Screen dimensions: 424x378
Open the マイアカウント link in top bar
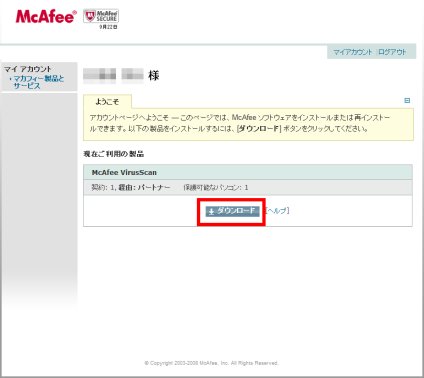click(x=352, y=52)
